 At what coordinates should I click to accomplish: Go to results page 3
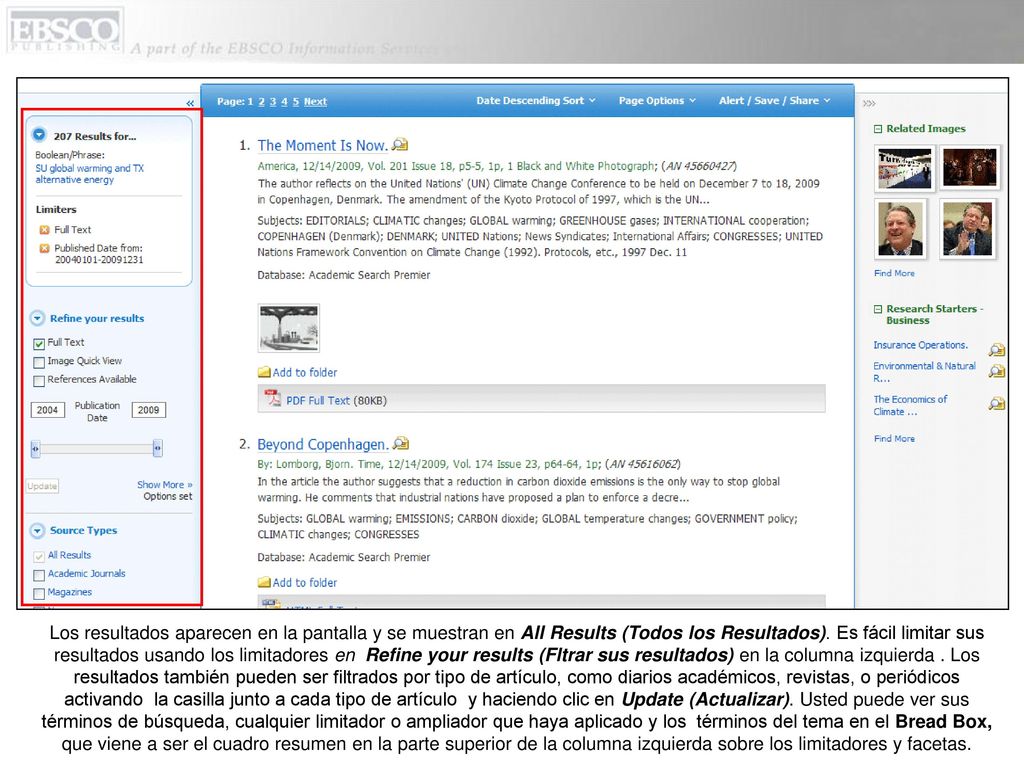pyautogui.click(x=273, y=102)
